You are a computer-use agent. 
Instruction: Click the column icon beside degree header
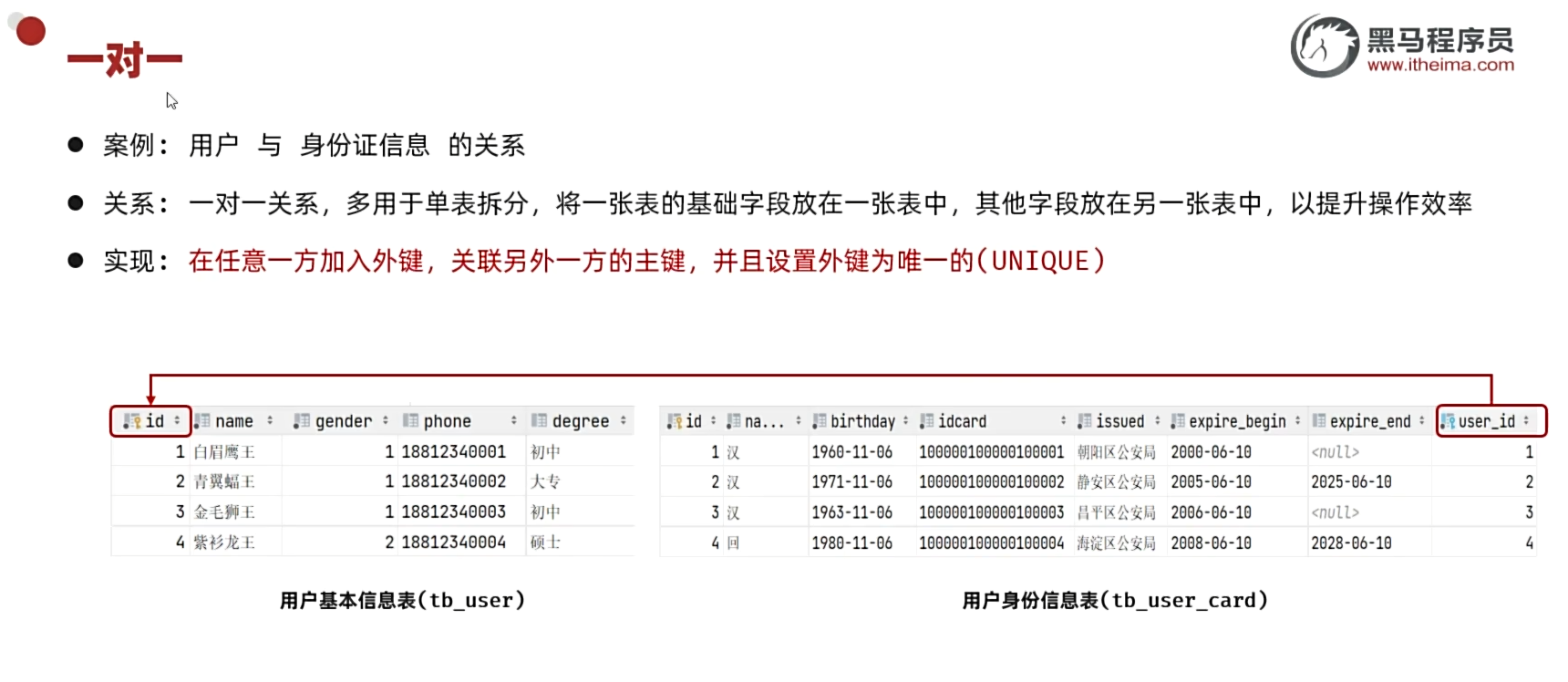click(540, 421)
